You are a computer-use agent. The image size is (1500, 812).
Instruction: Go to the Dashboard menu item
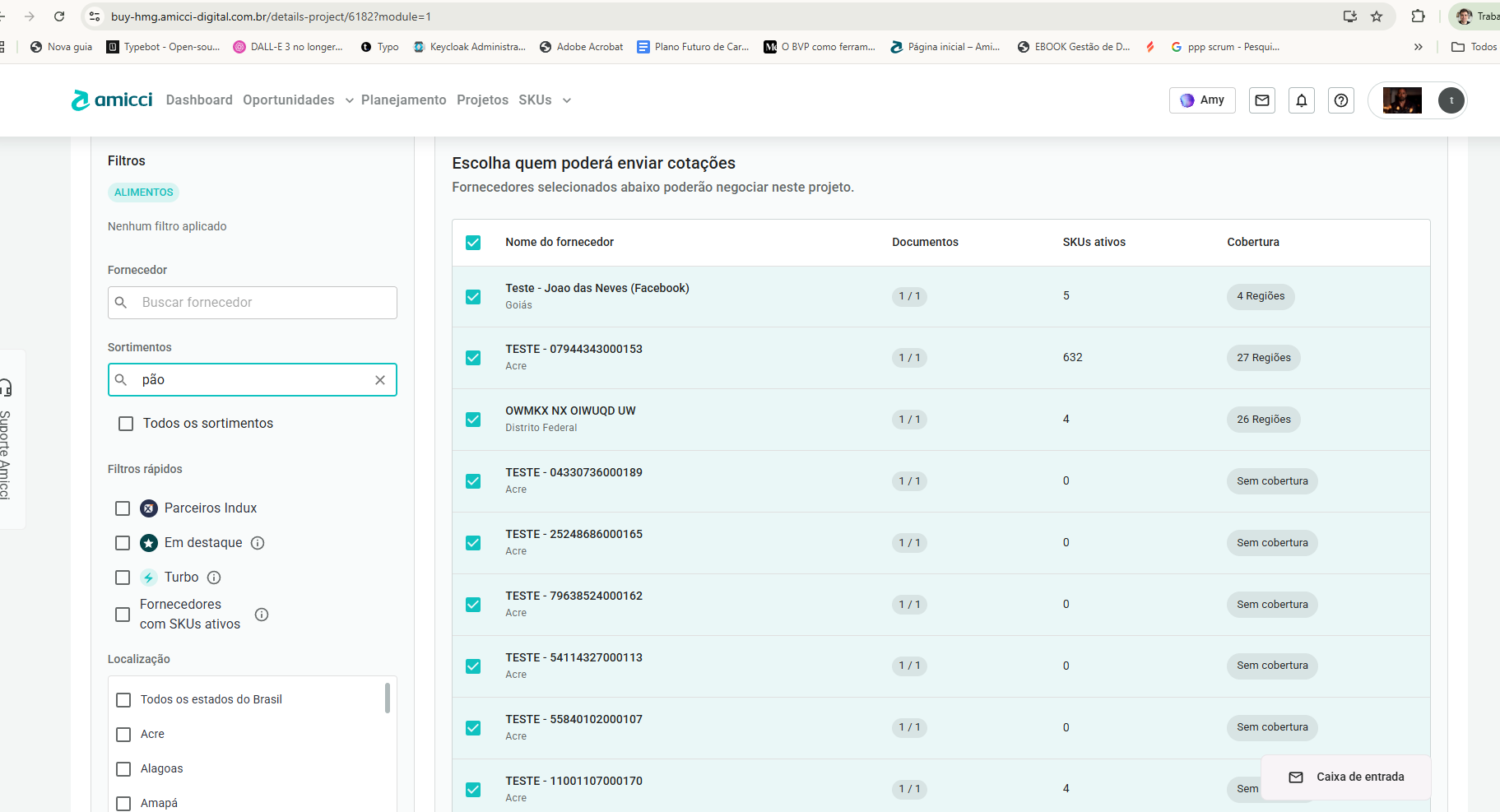199,100
